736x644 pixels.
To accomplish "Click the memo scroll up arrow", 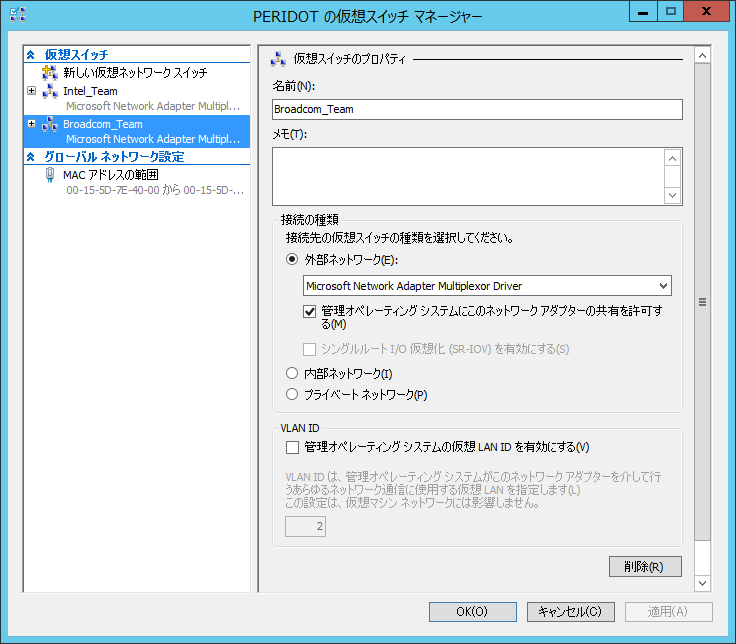I will click(672, 159).
